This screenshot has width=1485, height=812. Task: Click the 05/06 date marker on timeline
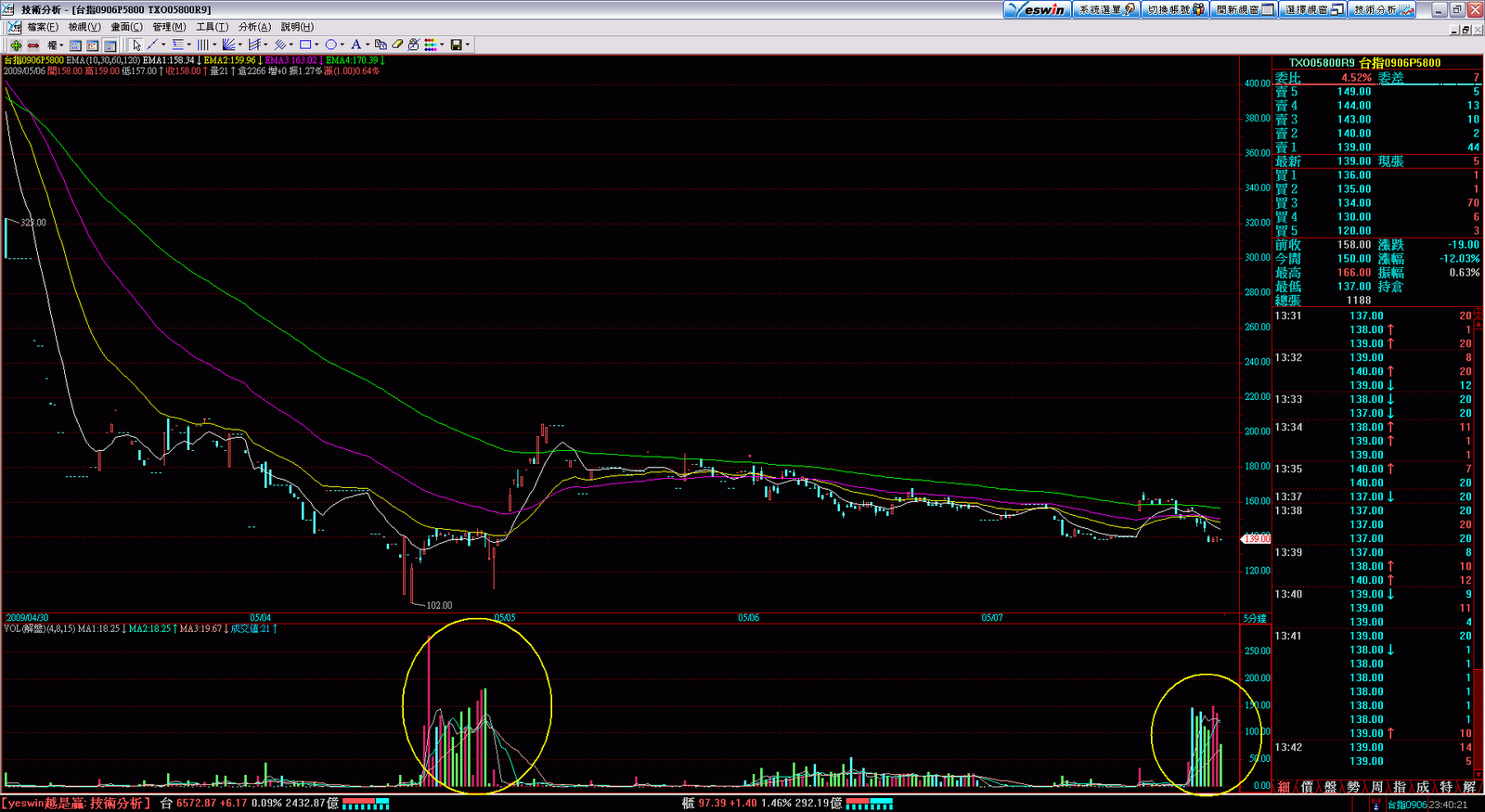pyautogui.click(x=748, y=618)
